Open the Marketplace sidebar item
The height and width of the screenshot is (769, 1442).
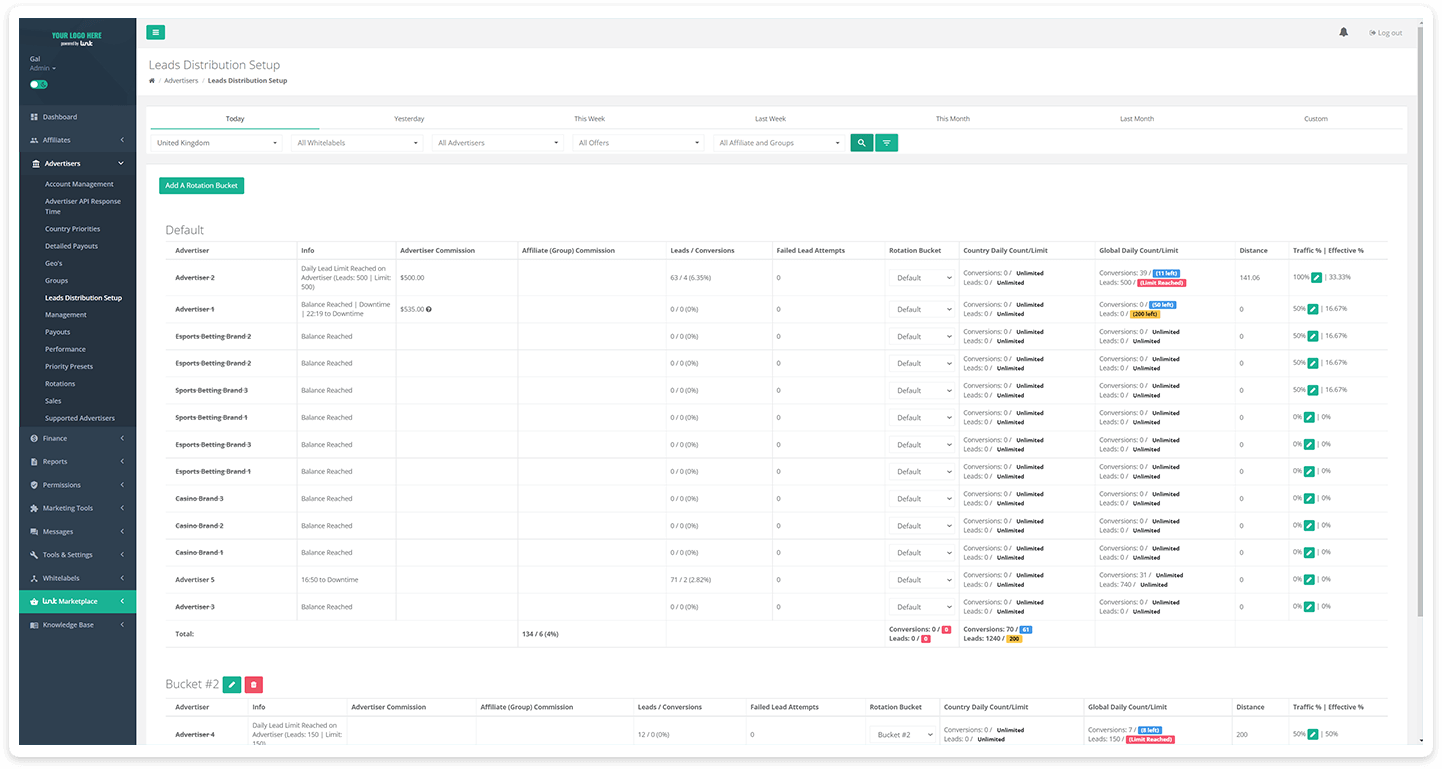pos(77,601)
